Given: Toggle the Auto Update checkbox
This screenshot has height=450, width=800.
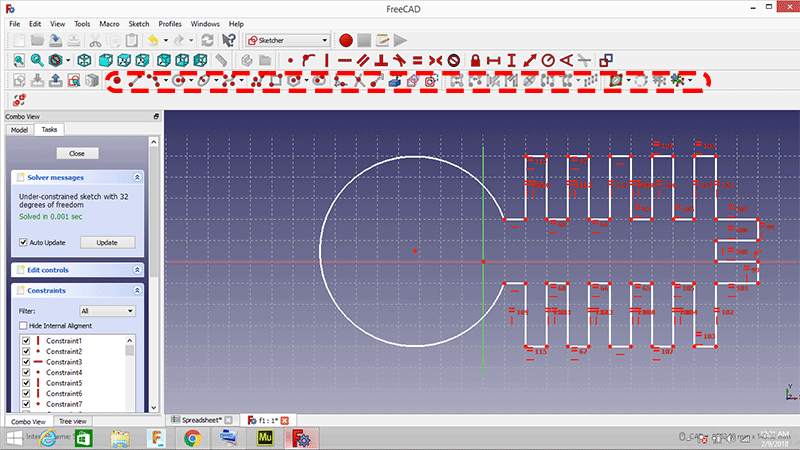Looking at the screenshot, I should (23, 242).
